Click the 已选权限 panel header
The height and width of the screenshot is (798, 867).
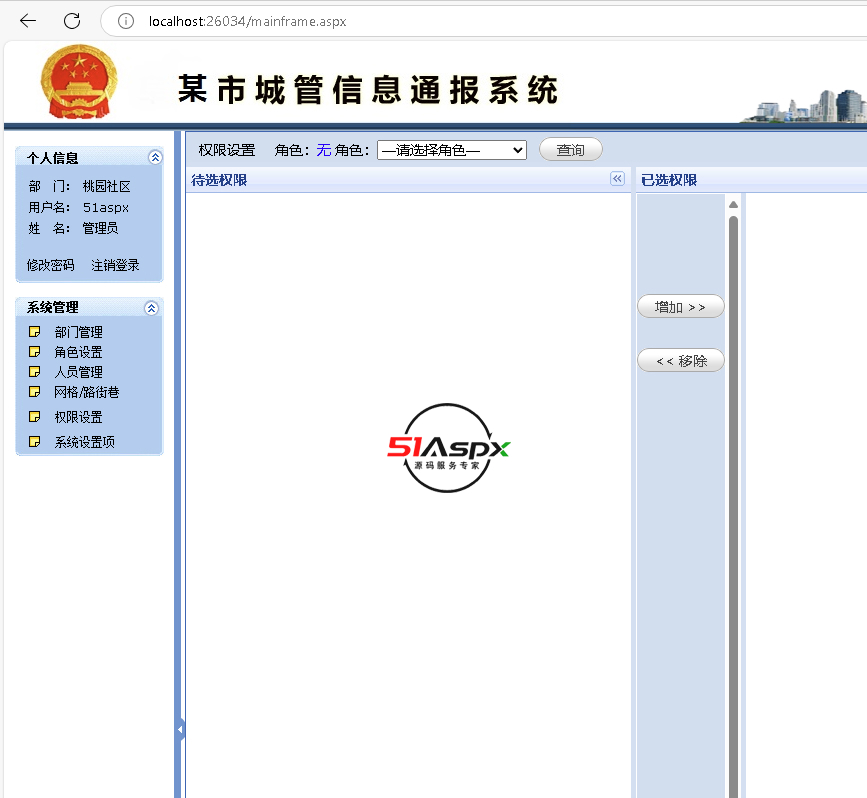pyautogui.click(x=751, y=180)
